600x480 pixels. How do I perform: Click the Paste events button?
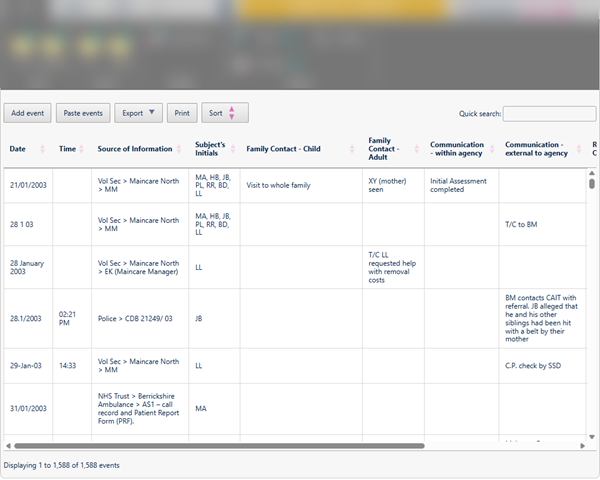83,113
